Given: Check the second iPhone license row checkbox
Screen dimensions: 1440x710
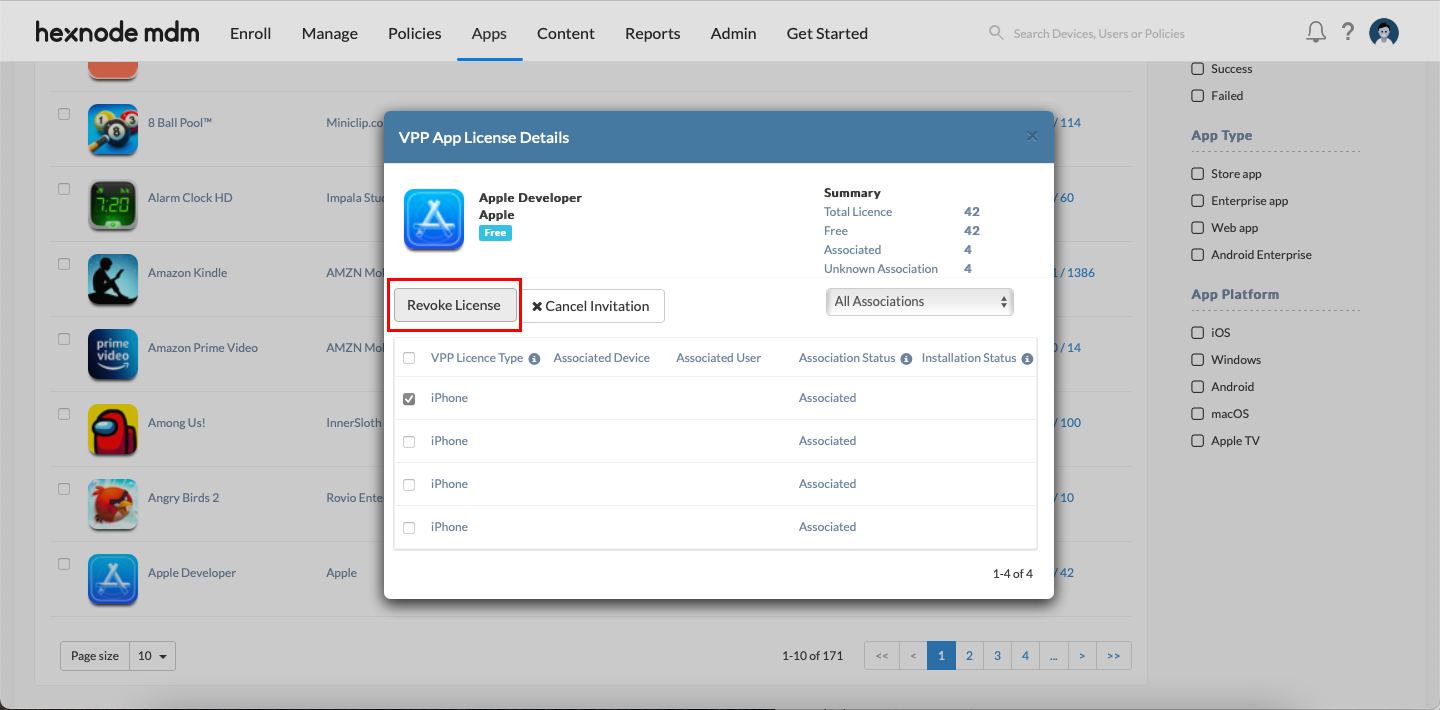Looking at the screenshot, I should point(409,441).
